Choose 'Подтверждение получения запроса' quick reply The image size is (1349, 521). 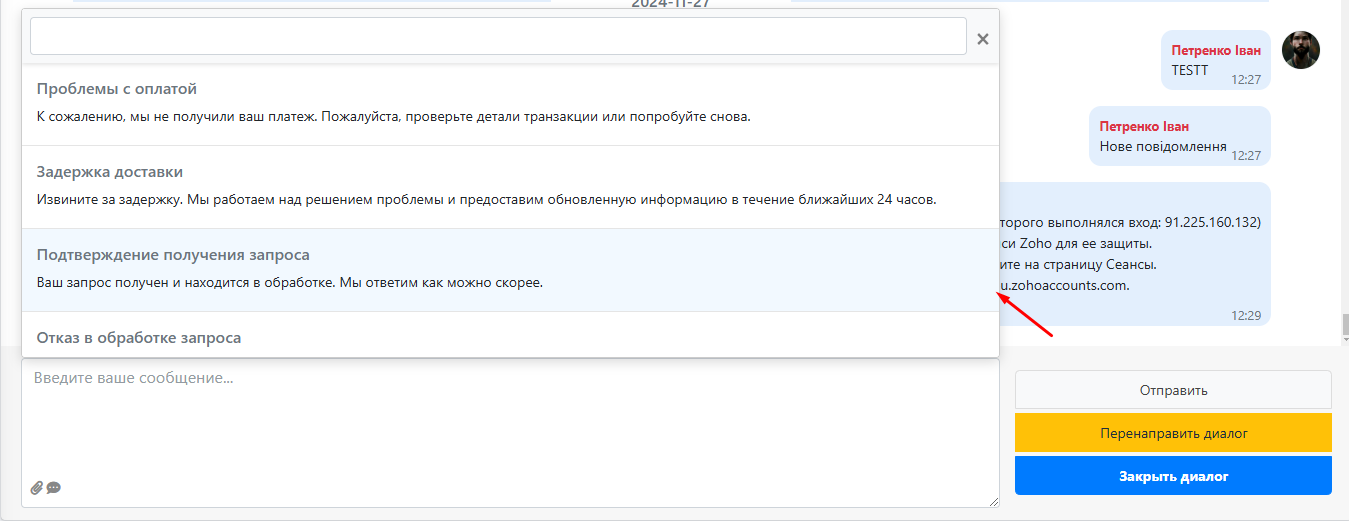click(510, 270)
